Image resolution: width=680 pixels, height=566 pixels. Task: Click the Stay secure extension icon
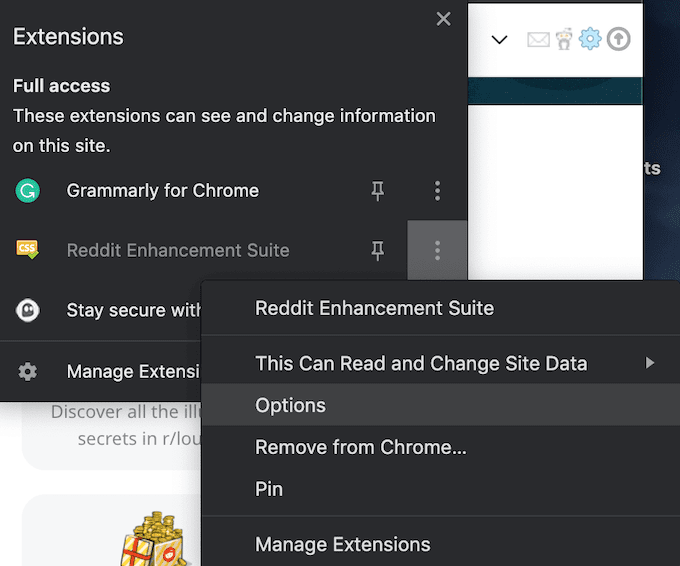pos(28,310)
